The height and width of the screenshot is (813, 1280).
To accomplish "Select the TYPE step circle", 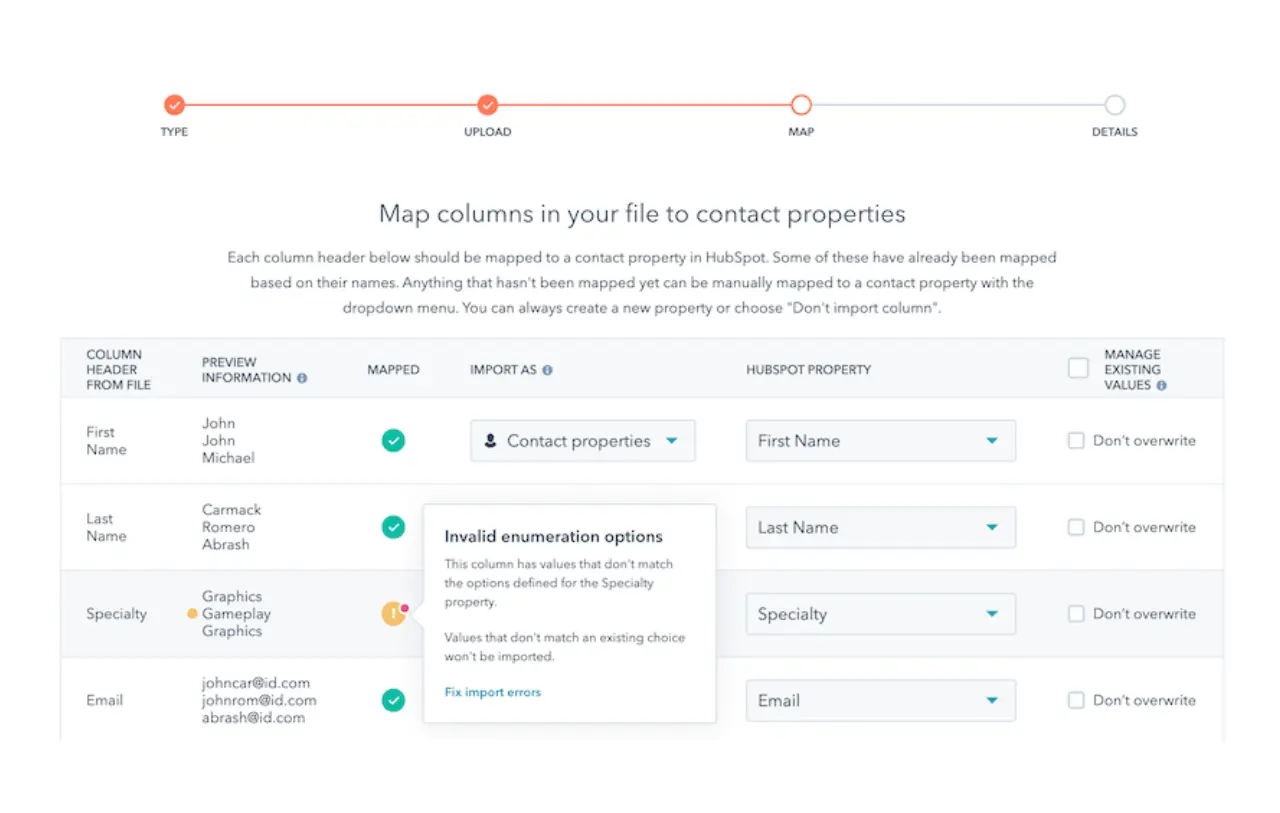I will 174,104.
